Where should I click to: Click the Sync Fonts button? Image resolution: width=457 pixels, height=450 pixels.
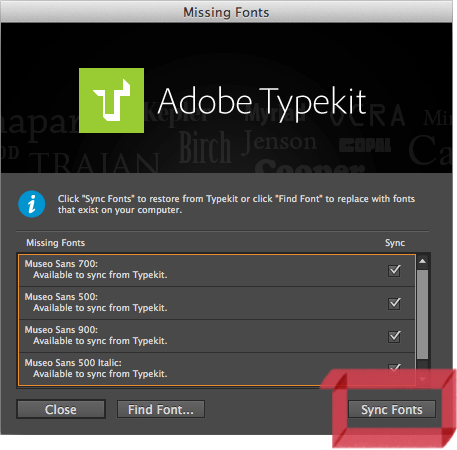[392, 409]
